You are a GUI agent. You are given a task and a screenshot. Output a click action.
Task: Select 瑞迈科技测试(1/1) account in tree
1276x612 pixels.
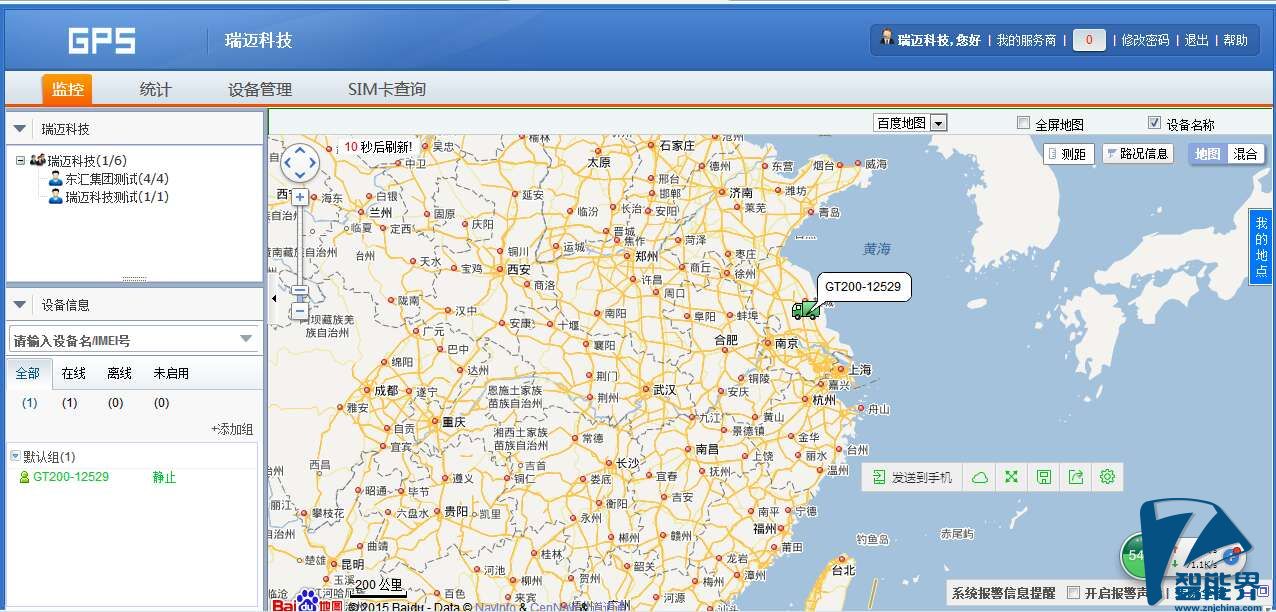click(117, 197)
